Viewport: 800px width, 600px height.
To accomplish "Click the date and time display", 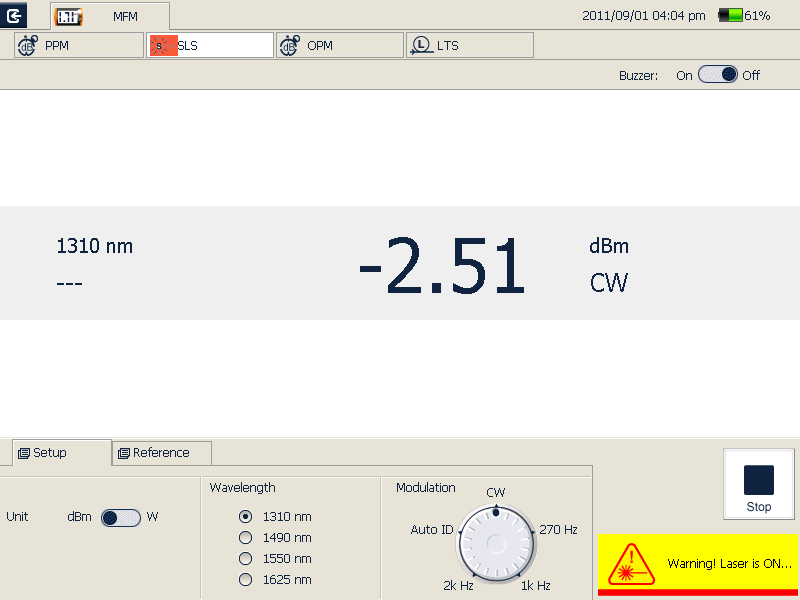I will [643, 16].
